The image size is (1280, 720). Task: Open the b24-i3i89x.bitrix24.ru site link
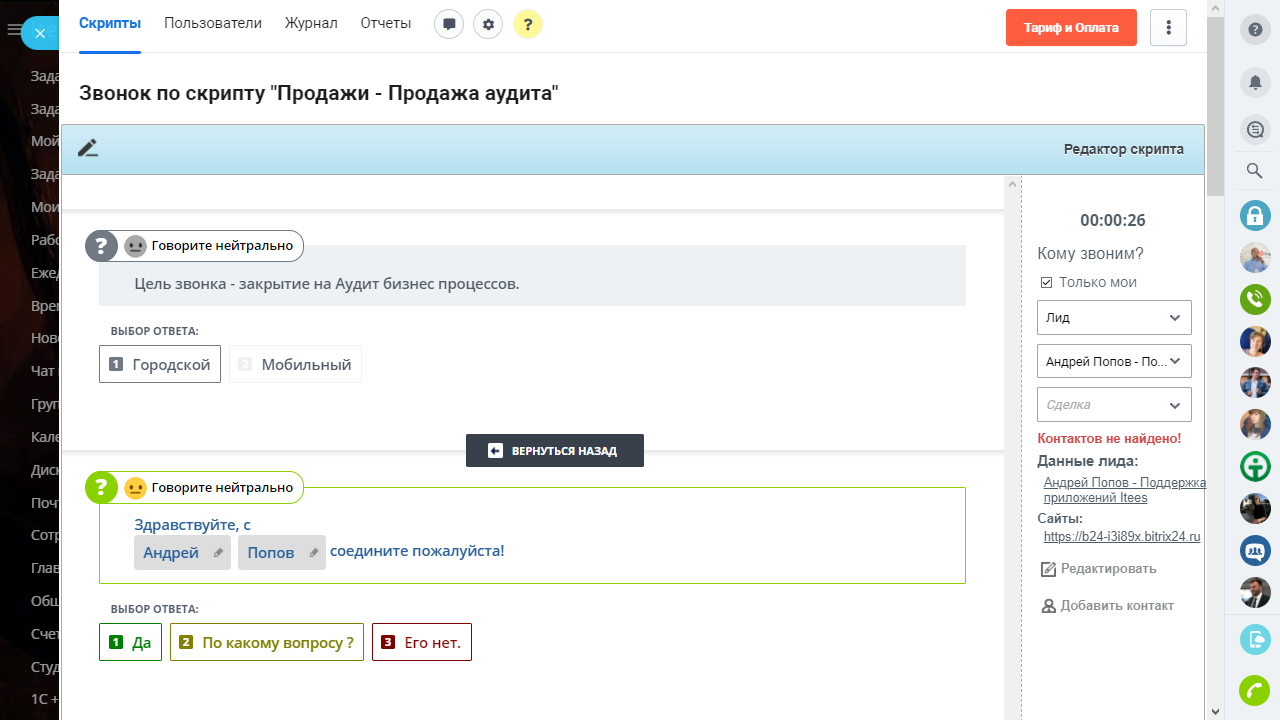[x=1122, y=537]
